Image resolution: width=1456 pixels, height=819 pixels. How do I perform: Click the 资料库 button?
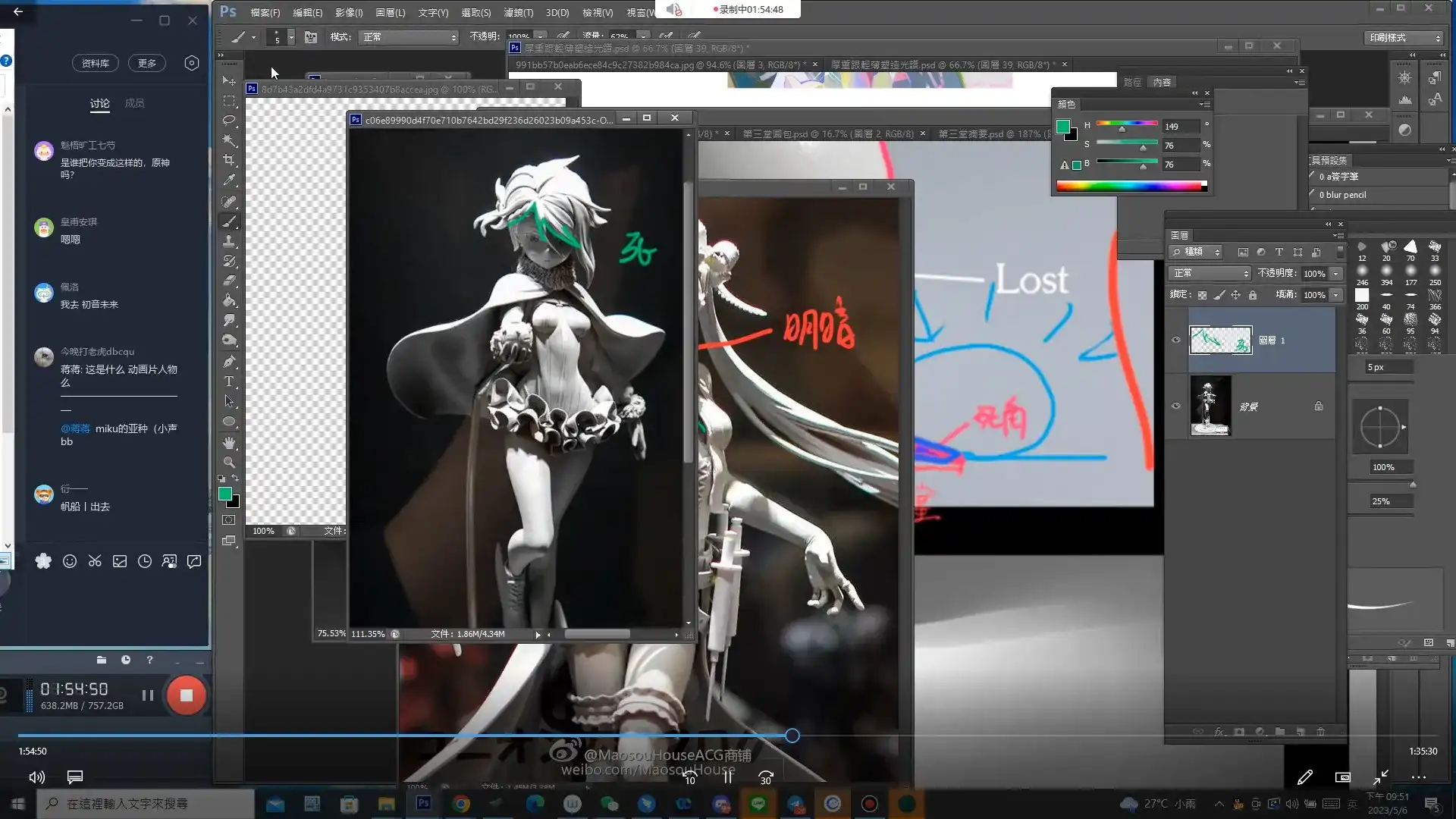coord(96,63)
